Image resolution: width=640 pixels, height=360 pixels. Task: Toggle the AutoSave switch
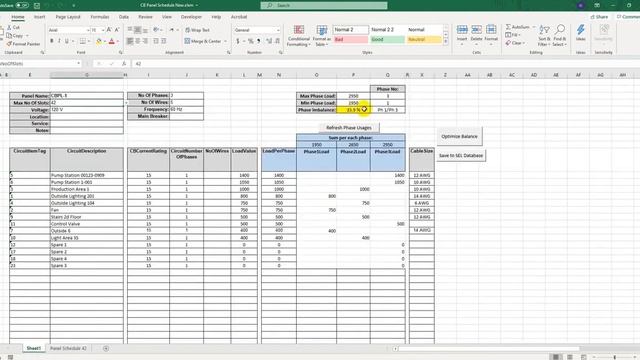click(22, 6)
